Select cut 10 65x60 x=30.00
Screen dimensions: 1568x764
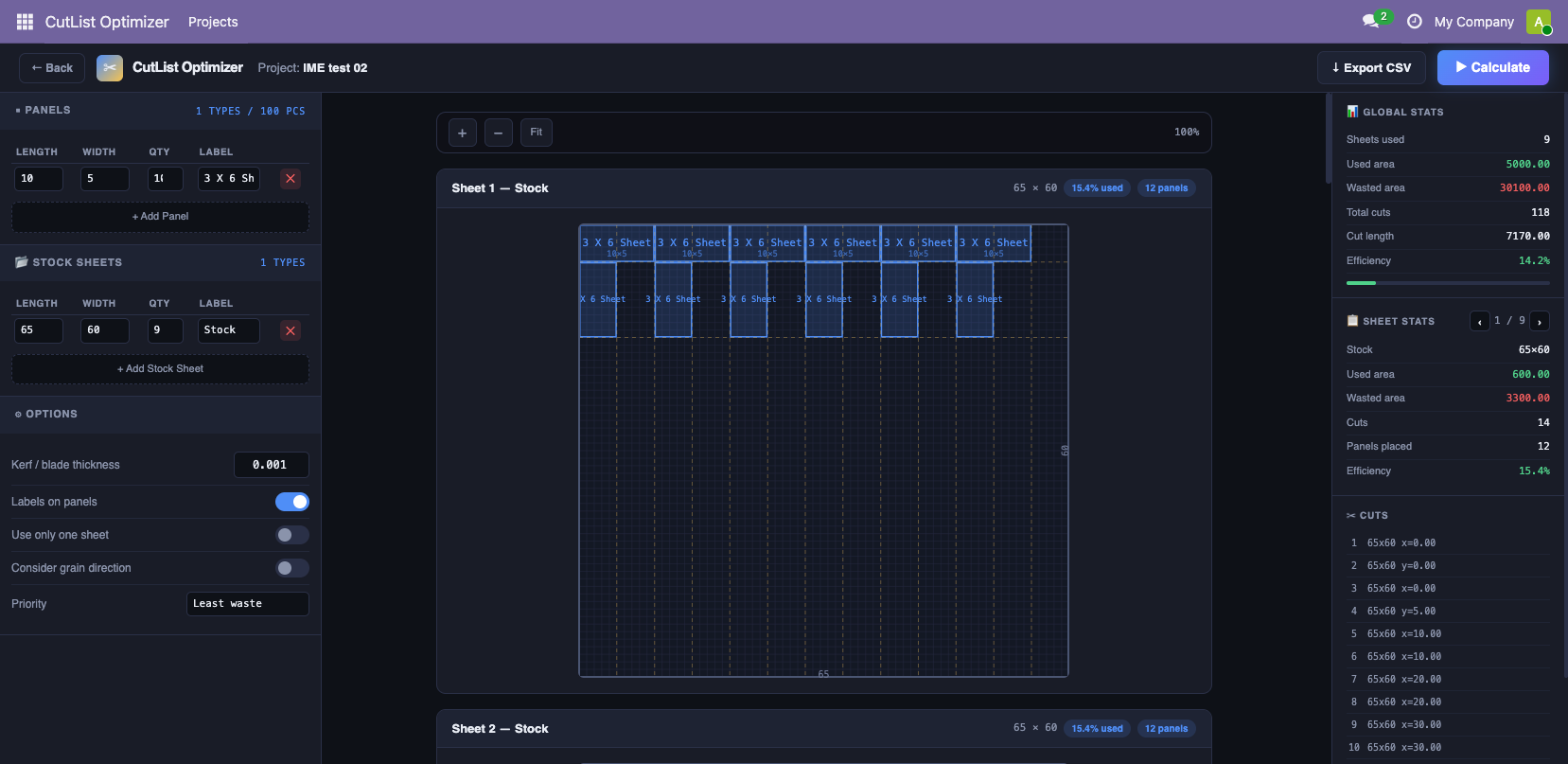click(1448, 748)
